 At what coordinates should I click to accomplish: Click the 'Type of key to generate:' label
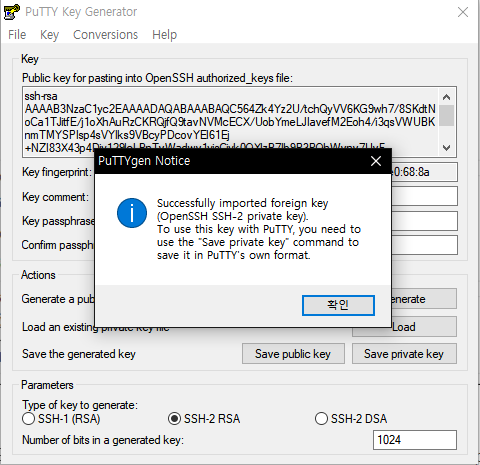pos(80,405)
